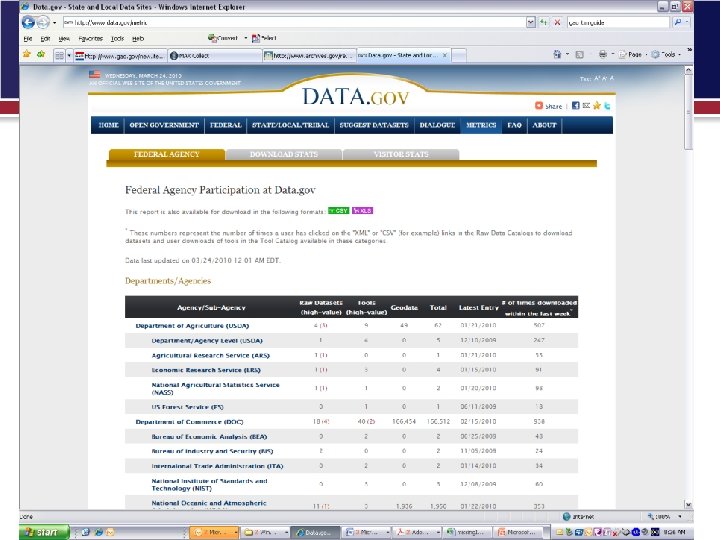The height and width of the screenshot is (540, 720).
Task: Download report via green CSV badge
Action: (338, 210)
